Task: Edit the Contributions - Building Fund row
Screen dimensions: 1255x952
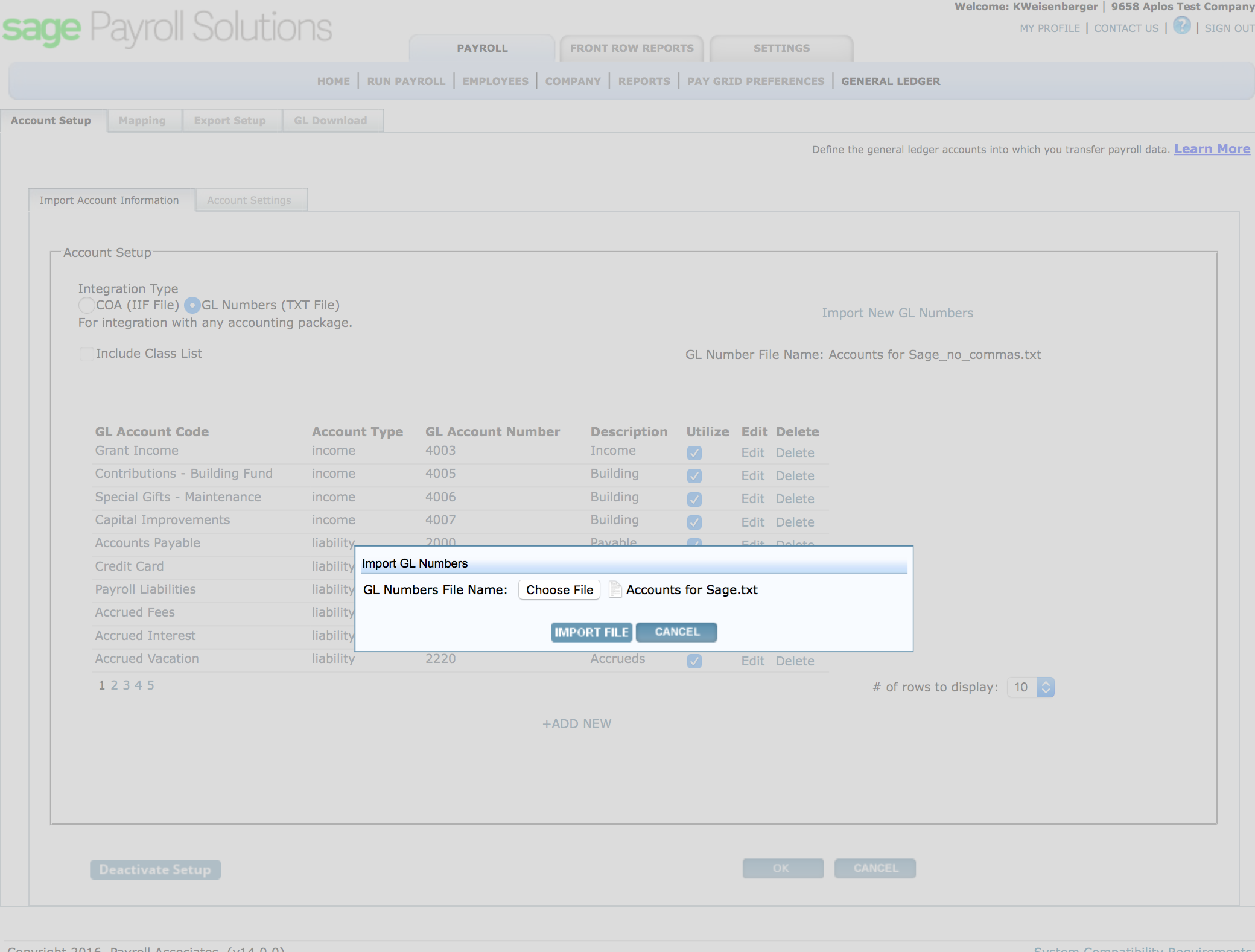Action: coord(753,476)
